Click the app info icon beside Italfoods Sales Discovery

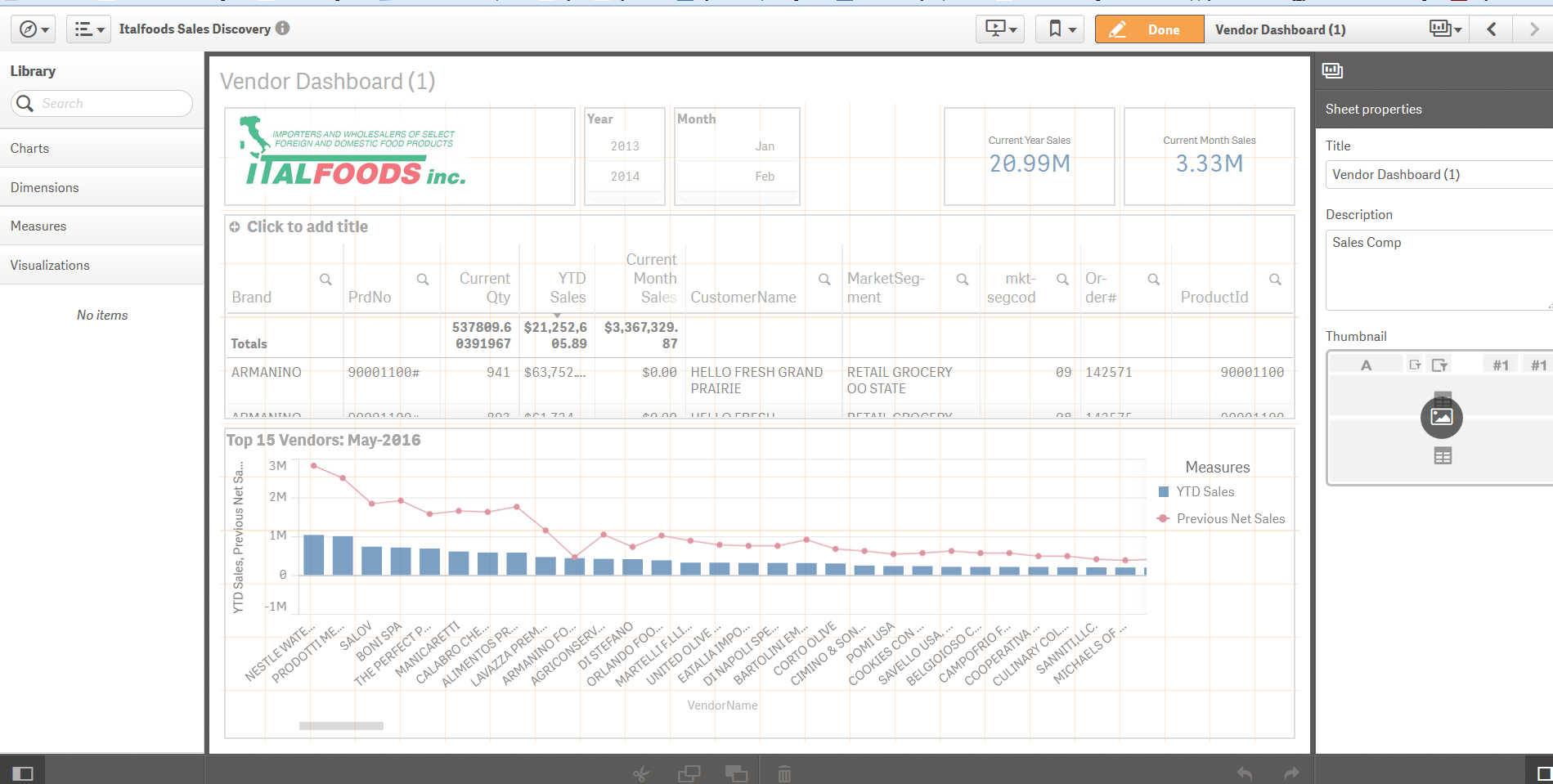point(283,28)
